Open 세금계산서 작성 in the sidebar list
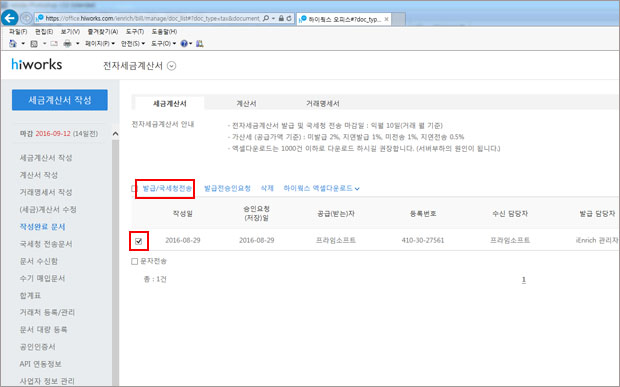620x387 pixels. (46, 158)
